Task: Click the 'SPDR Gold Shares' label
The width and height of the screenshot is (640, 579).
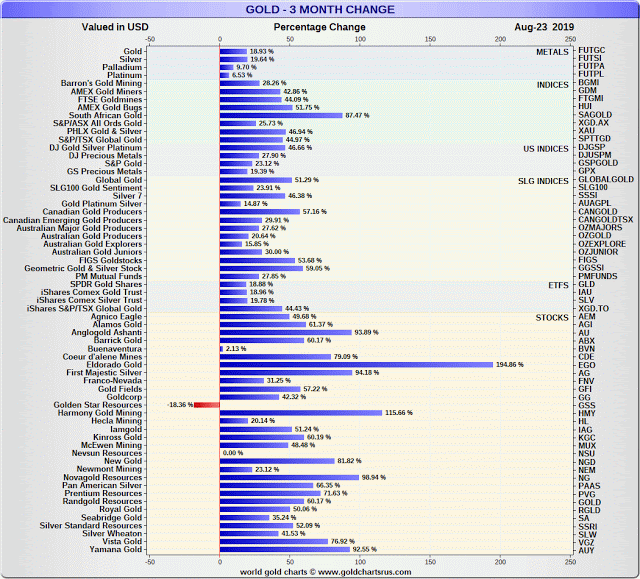Action: tap(106, 284)
